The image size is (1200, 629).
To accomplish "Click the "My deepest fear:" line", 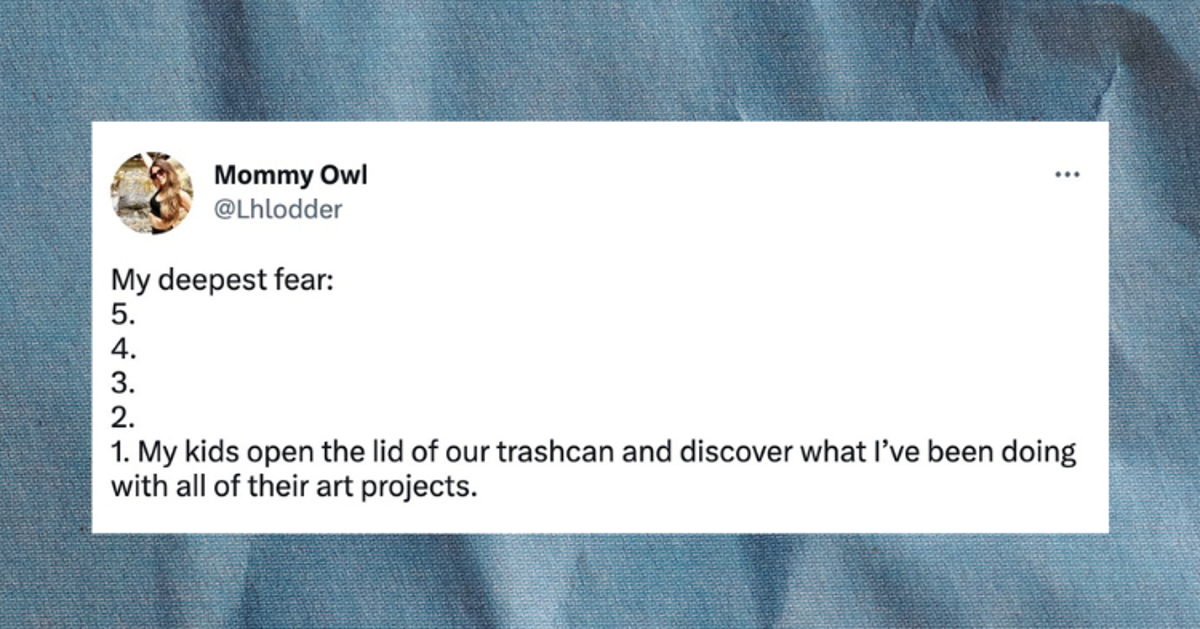I will (x=221, y=282).
